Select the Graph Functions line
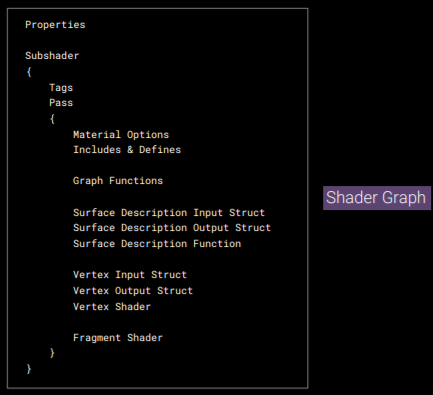 tap(118, 181)
